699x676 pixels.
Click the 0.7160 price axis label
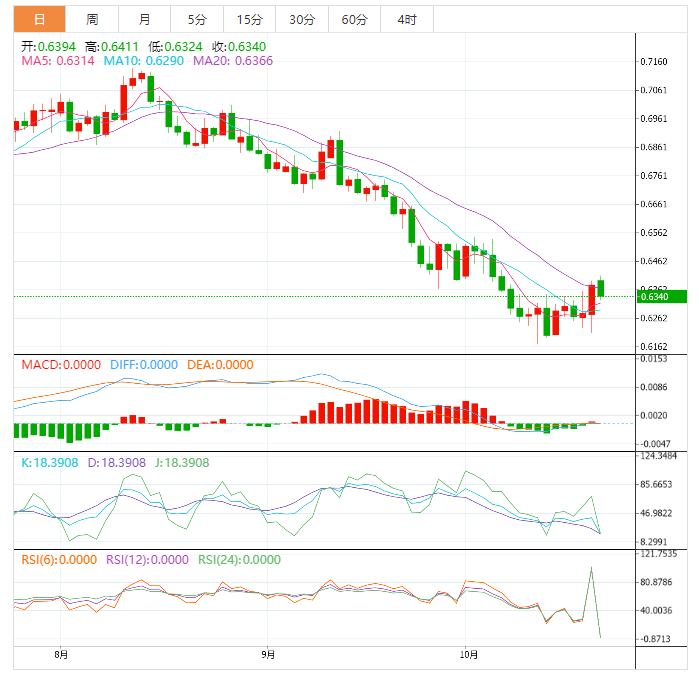(654, 62)
